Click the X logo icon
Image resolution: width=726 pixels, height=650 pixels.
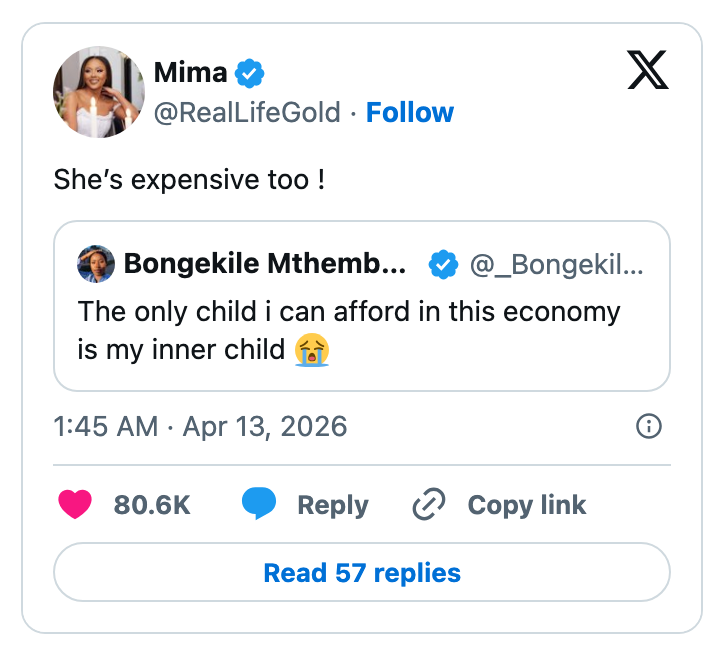[x=647, y=71]
